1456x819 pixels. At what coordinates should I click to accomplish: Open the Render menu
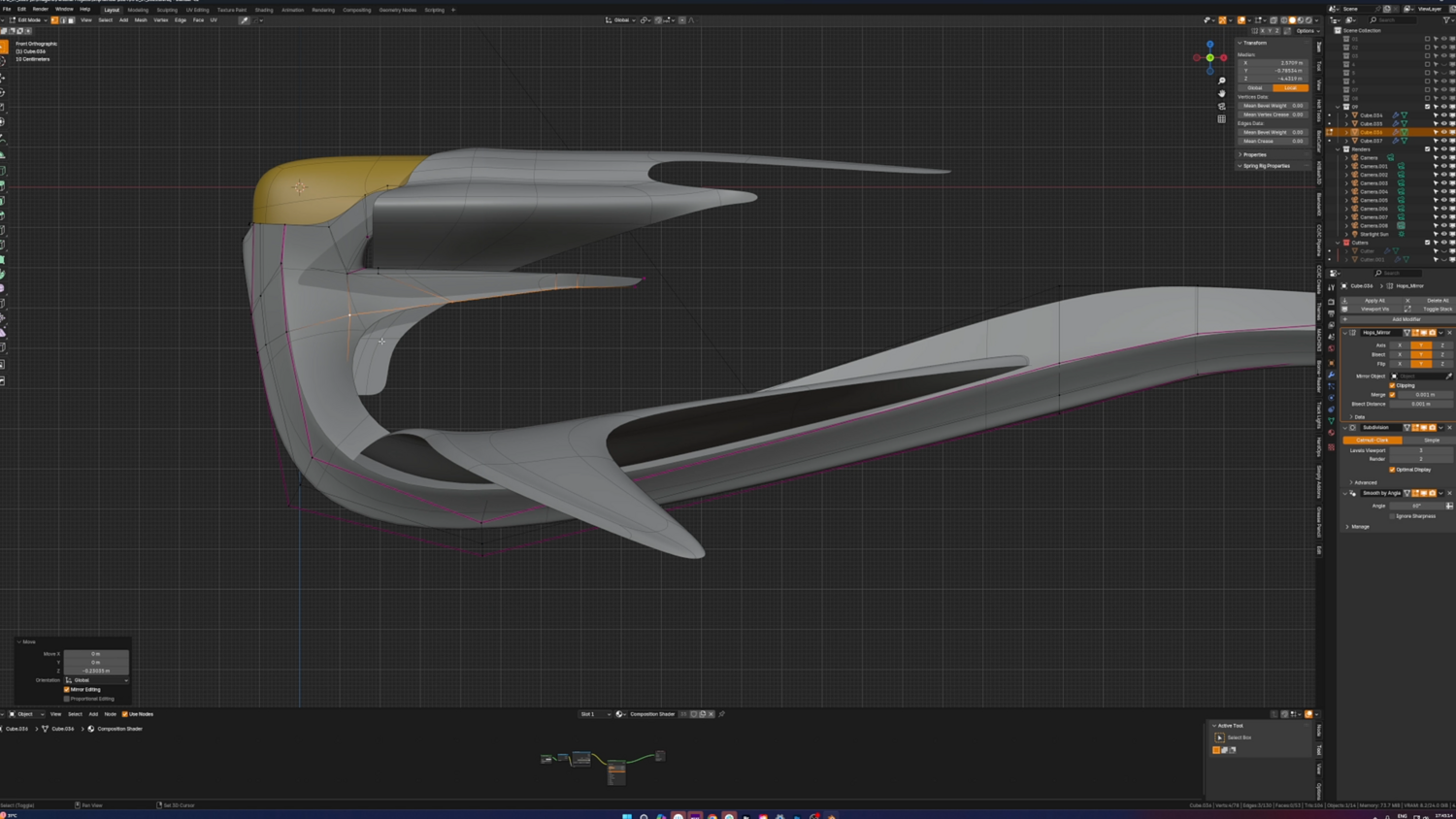click(40, 10)
